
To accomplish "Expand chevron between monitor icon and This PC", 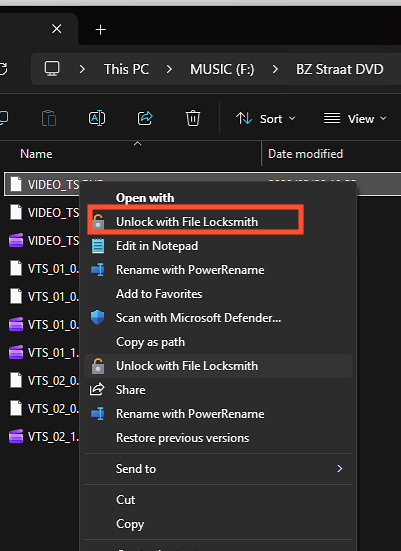I will point(82,69).
